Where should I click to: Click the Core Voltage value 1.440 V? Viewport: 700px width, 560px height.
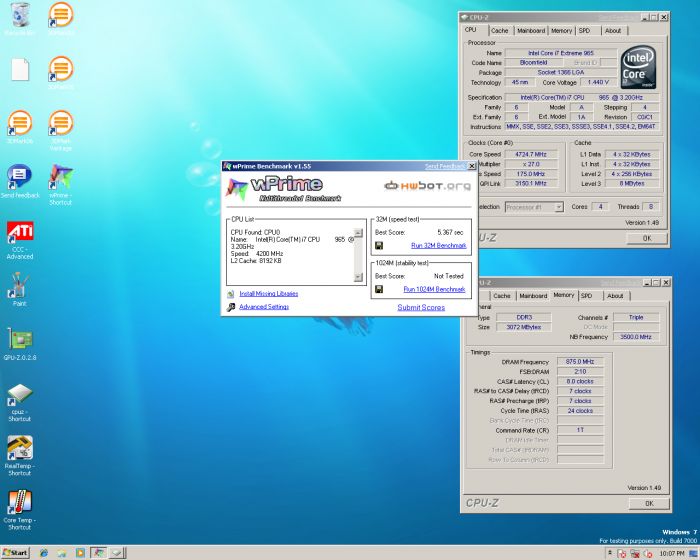click(598, 82)
